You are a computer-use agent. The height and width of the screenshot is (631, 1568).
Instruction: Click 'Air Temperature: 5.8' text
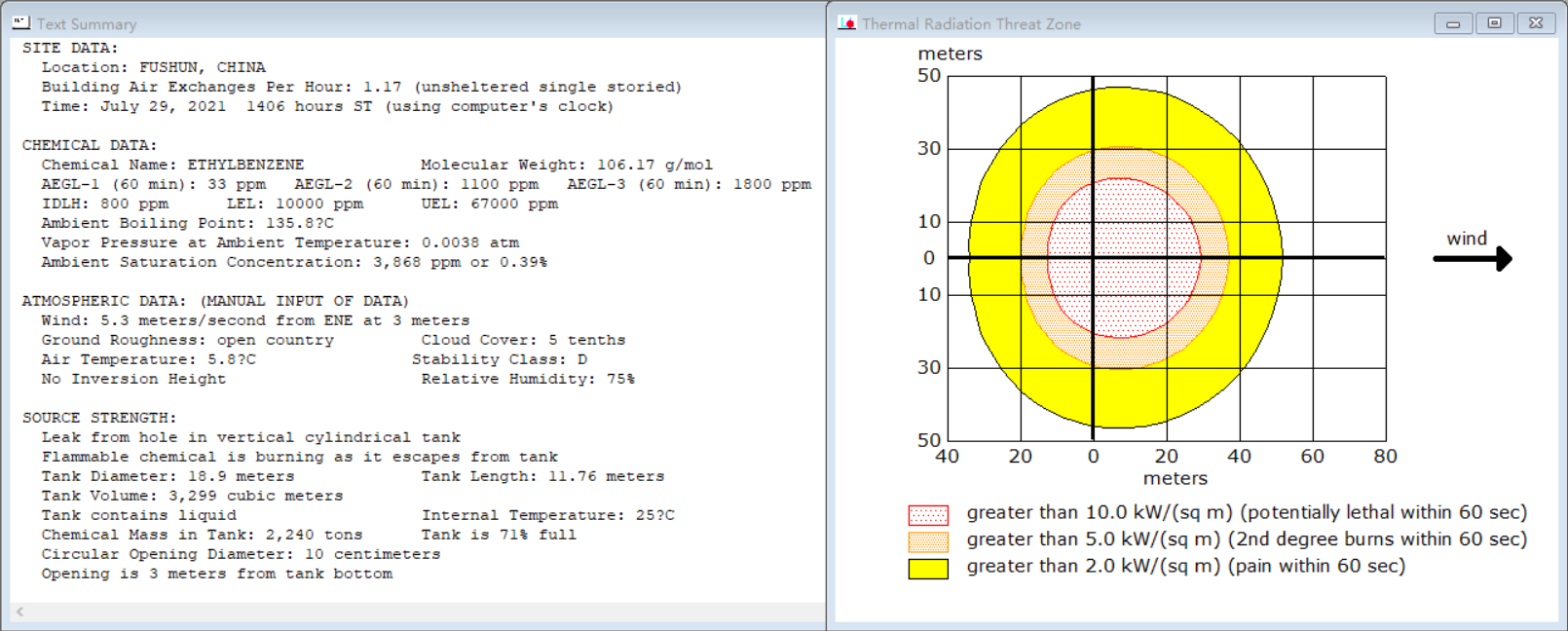click(148, 359)
